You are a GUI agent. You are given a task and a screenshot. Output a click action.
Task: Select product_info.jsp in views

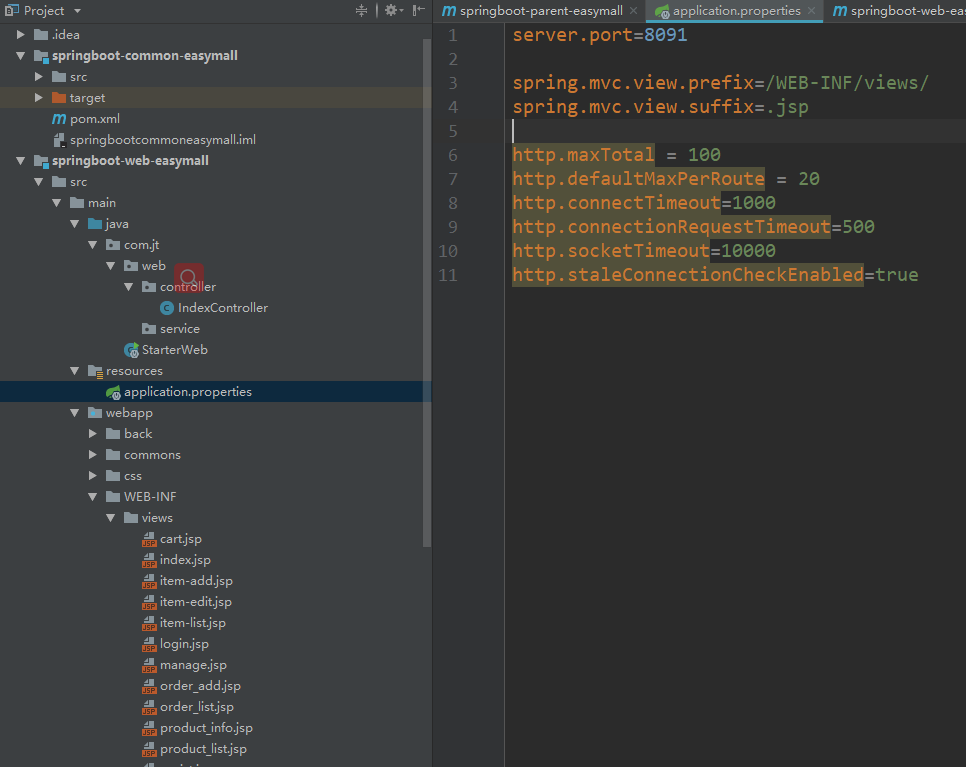206,728
